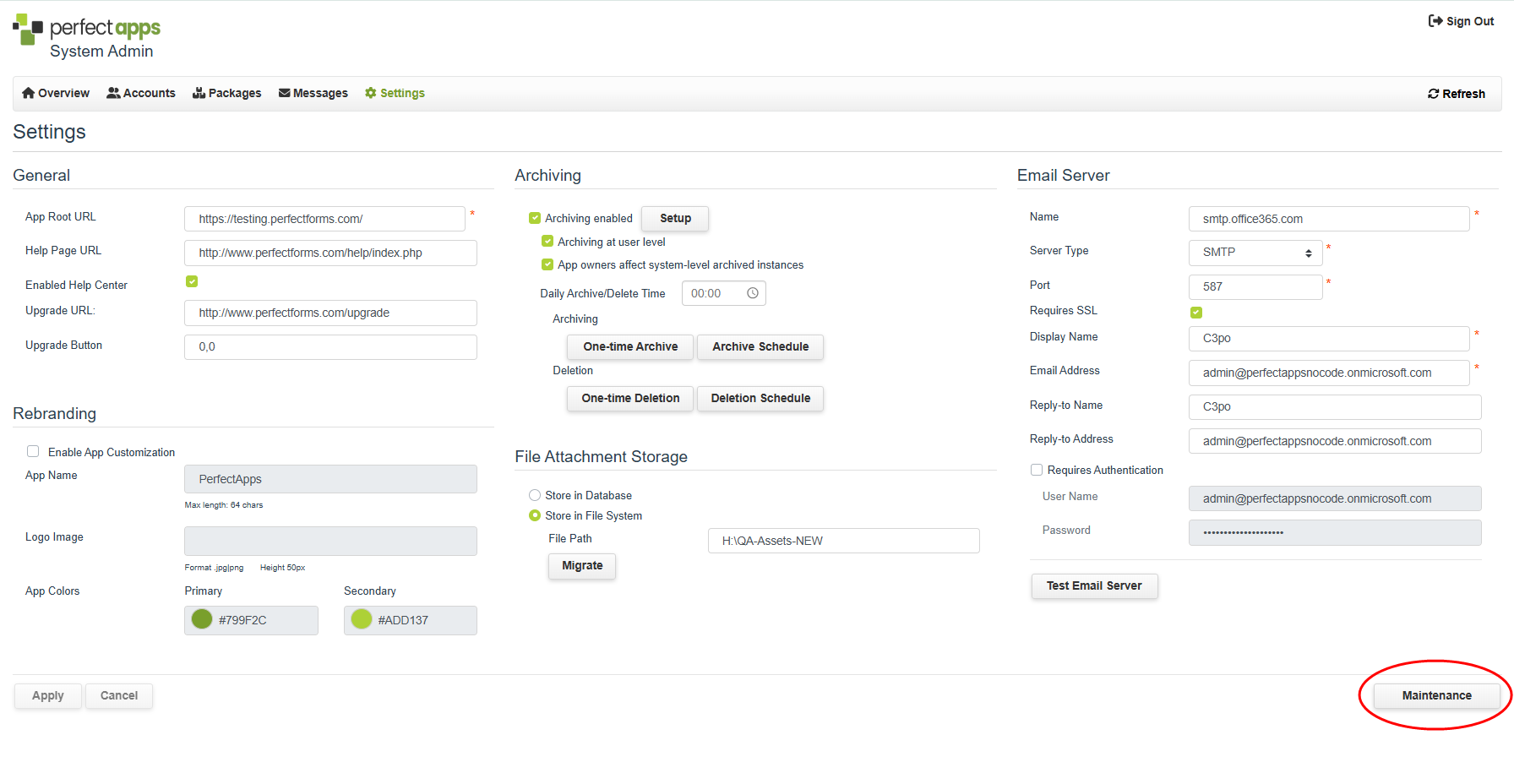Open the Packages tab label

[235, 93]
